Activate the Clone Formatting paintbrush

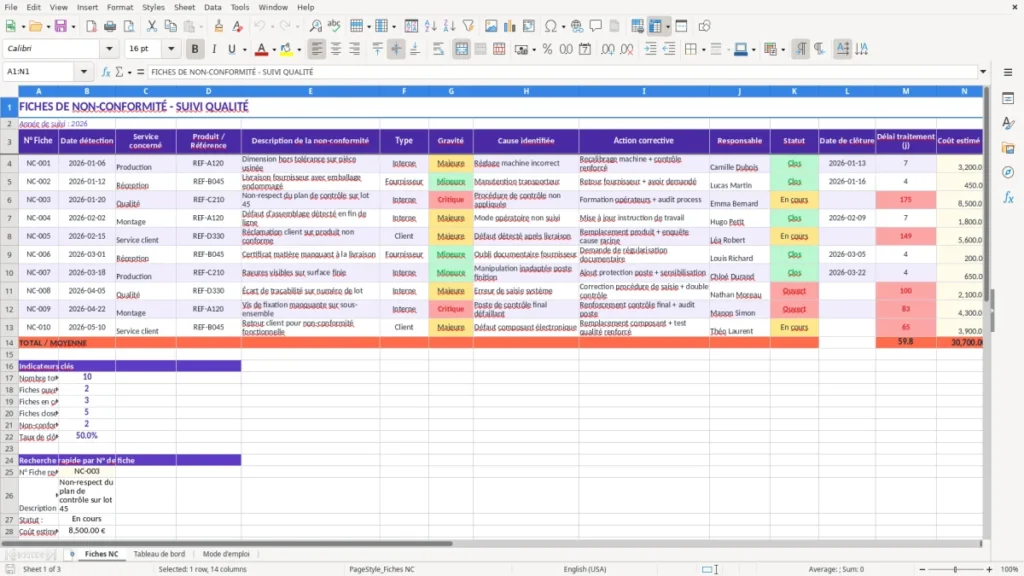click(219, 26)
